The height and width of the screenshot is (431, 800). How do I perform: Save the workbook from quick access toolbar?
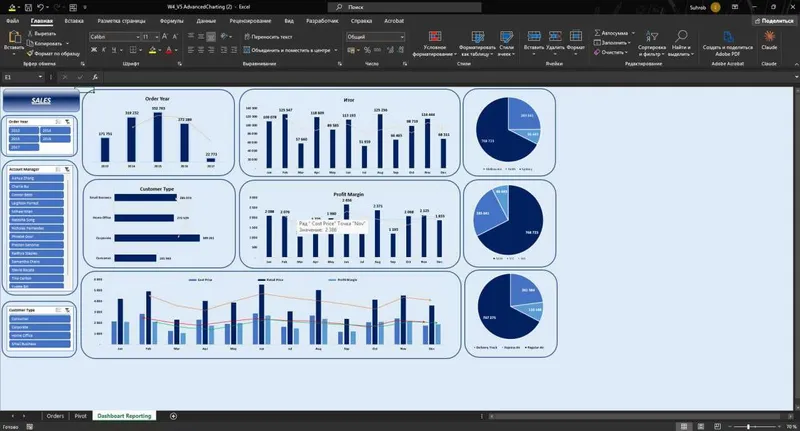[28, 7]
